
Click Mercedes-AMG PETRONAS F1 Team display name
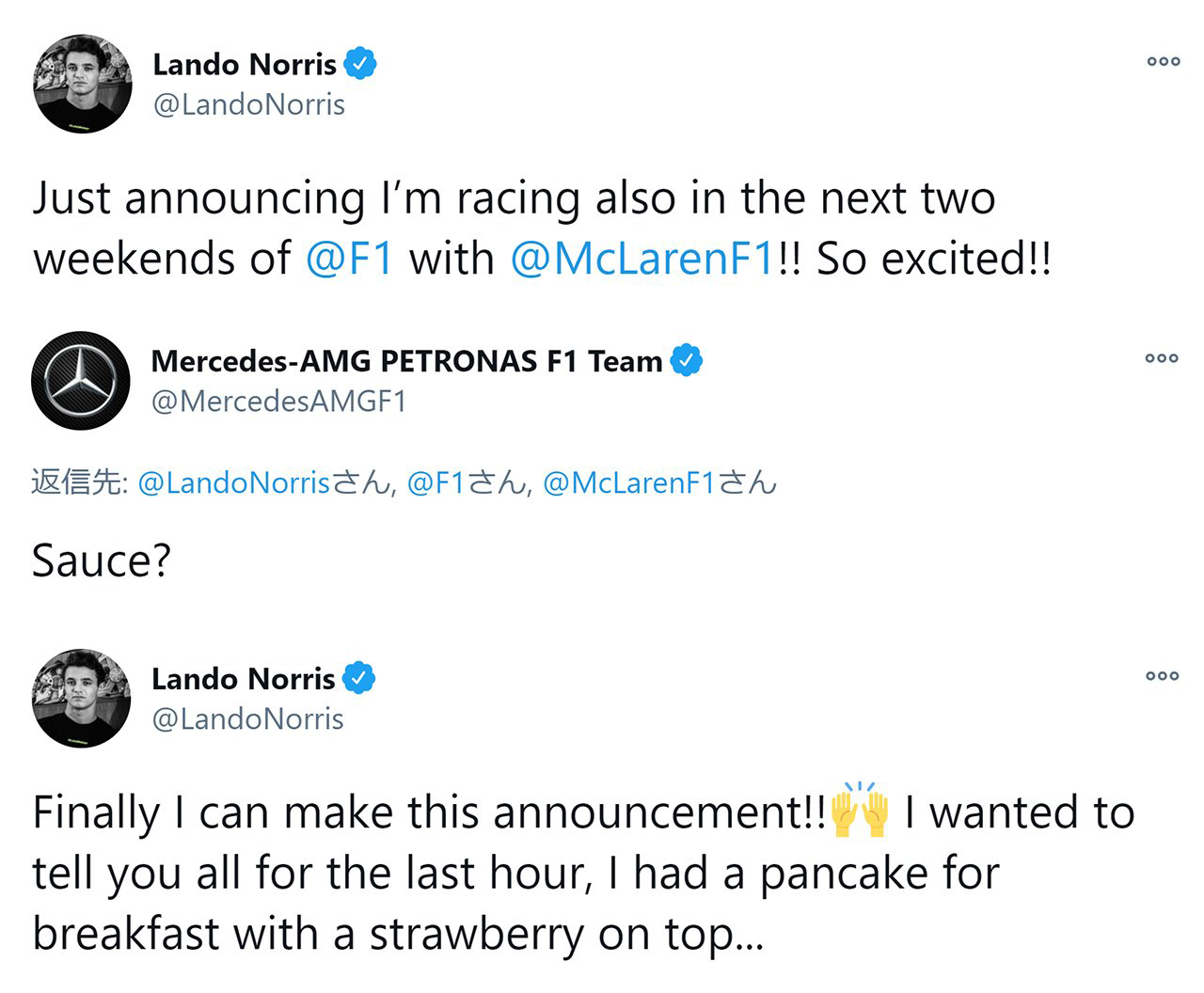(x=406, y=361)
